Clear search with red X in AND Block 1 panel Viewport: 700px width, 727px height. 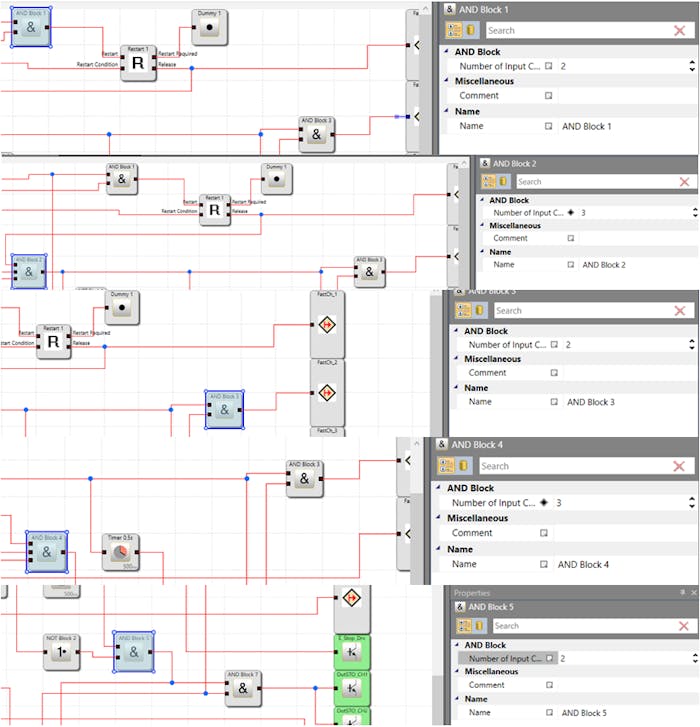[x=679, y=31]
